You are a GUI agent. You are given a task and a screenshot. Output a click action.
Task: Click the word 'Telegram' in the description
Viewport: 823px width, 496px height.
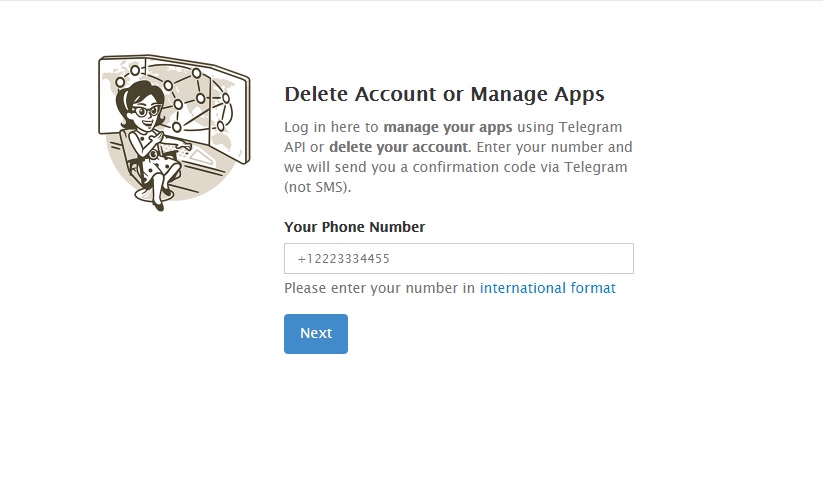click(x=590, y=127)
